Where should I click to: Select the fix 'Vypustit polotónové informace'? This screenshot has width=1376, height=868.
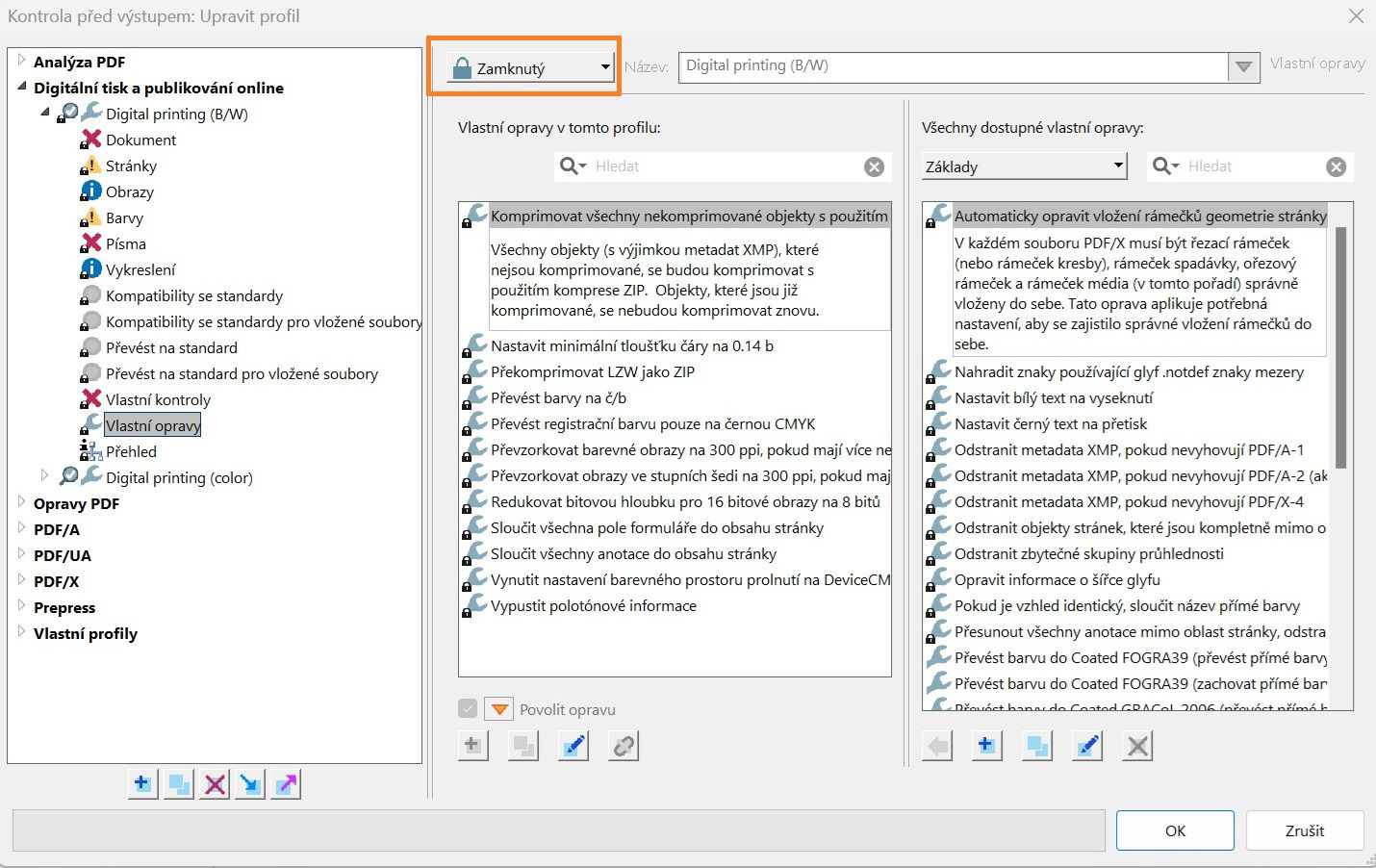[x=594, y=605]
